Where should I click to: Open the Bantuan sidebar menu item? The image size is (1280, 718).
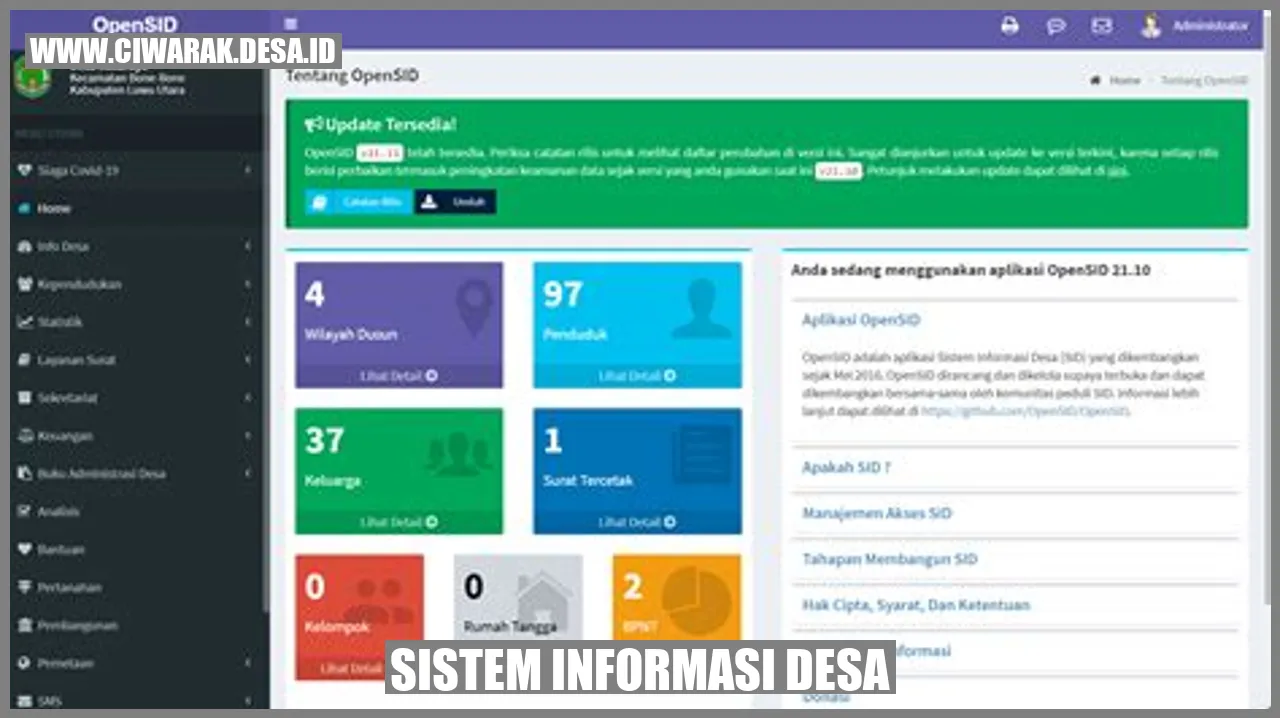coord(135,549)
